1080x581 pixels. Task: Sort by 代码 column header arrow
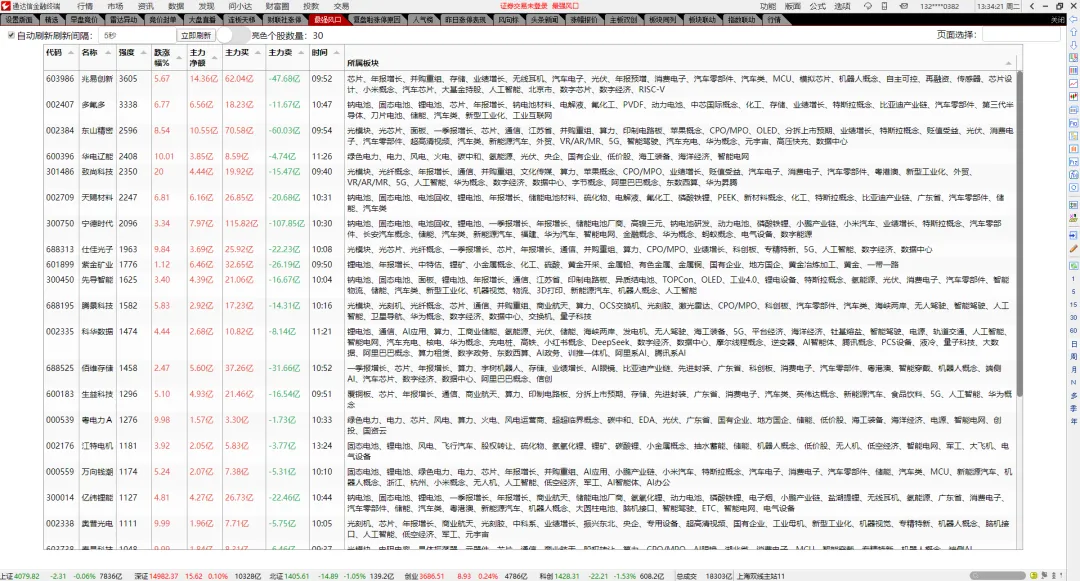[x=71, y=53]
